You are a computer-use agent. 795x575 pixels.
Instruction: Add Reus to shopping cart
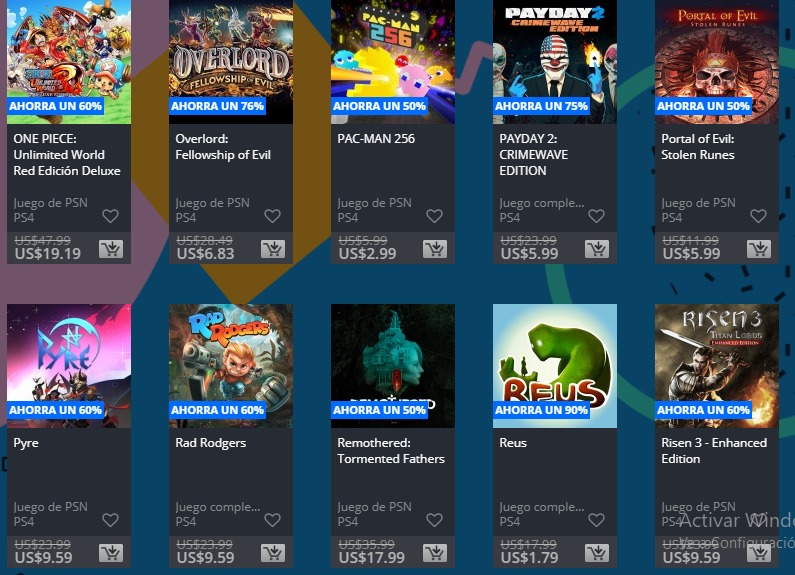click(597, 553)
